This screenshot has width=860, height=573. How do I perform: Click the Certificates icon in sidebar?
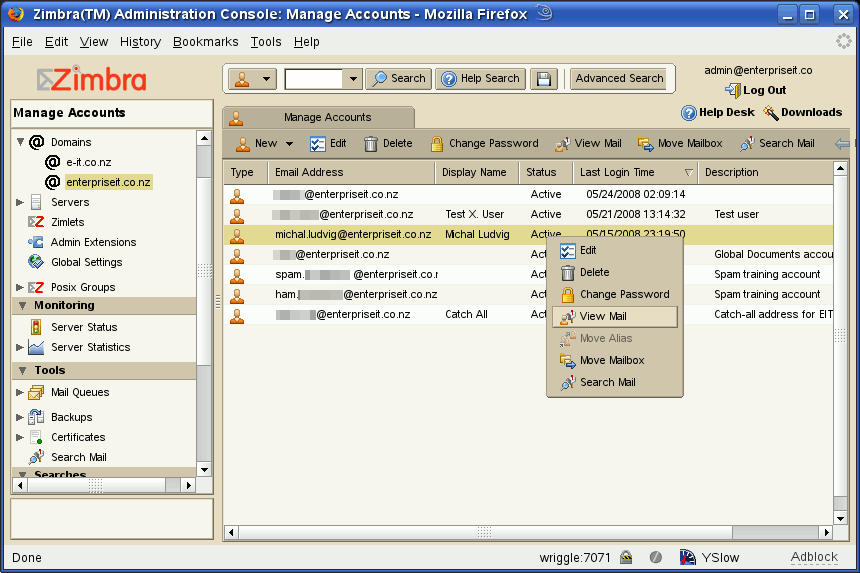click(x=36, y=438)
